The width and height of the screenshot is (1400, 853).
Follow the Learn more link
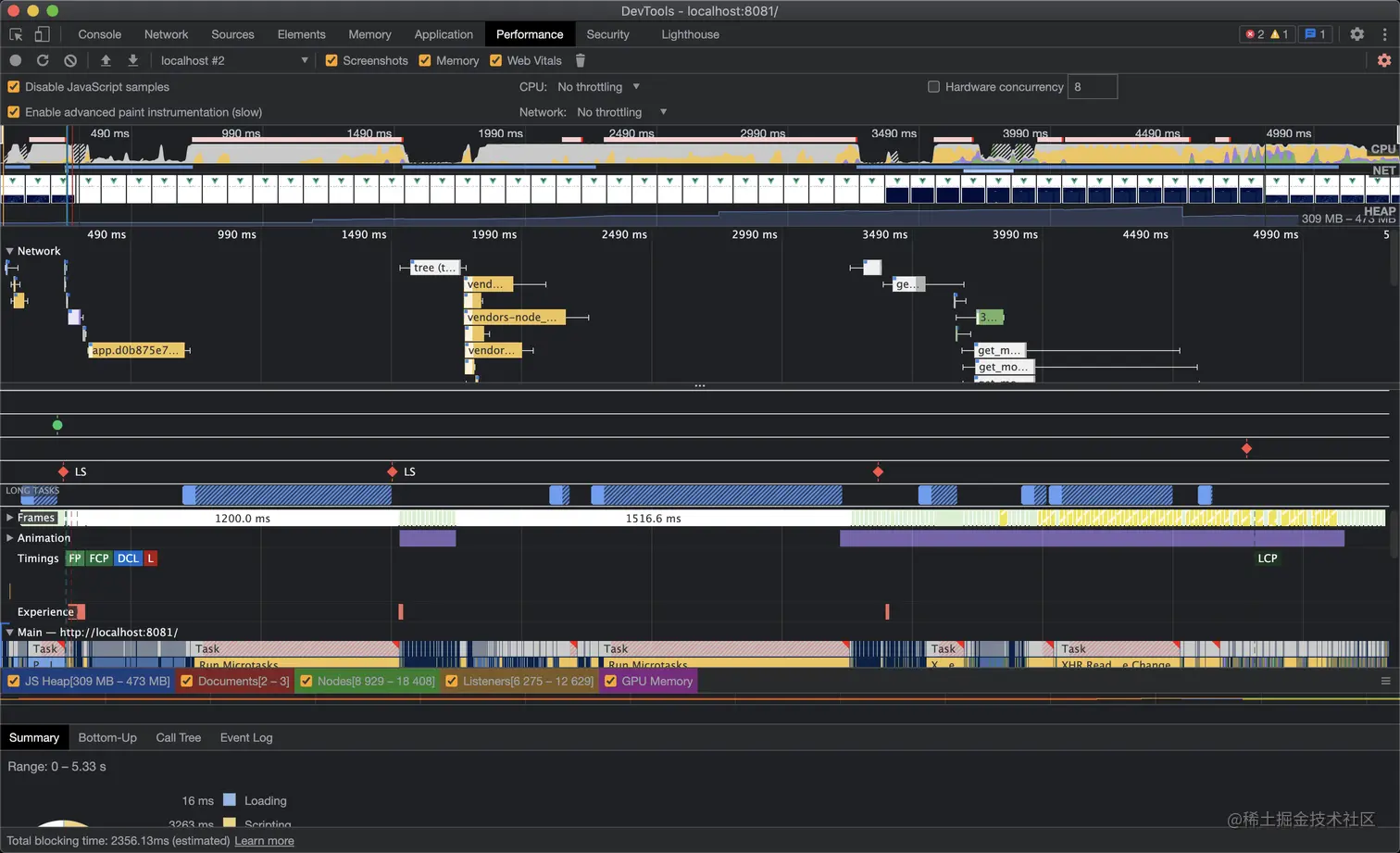[x=264, y=841]
